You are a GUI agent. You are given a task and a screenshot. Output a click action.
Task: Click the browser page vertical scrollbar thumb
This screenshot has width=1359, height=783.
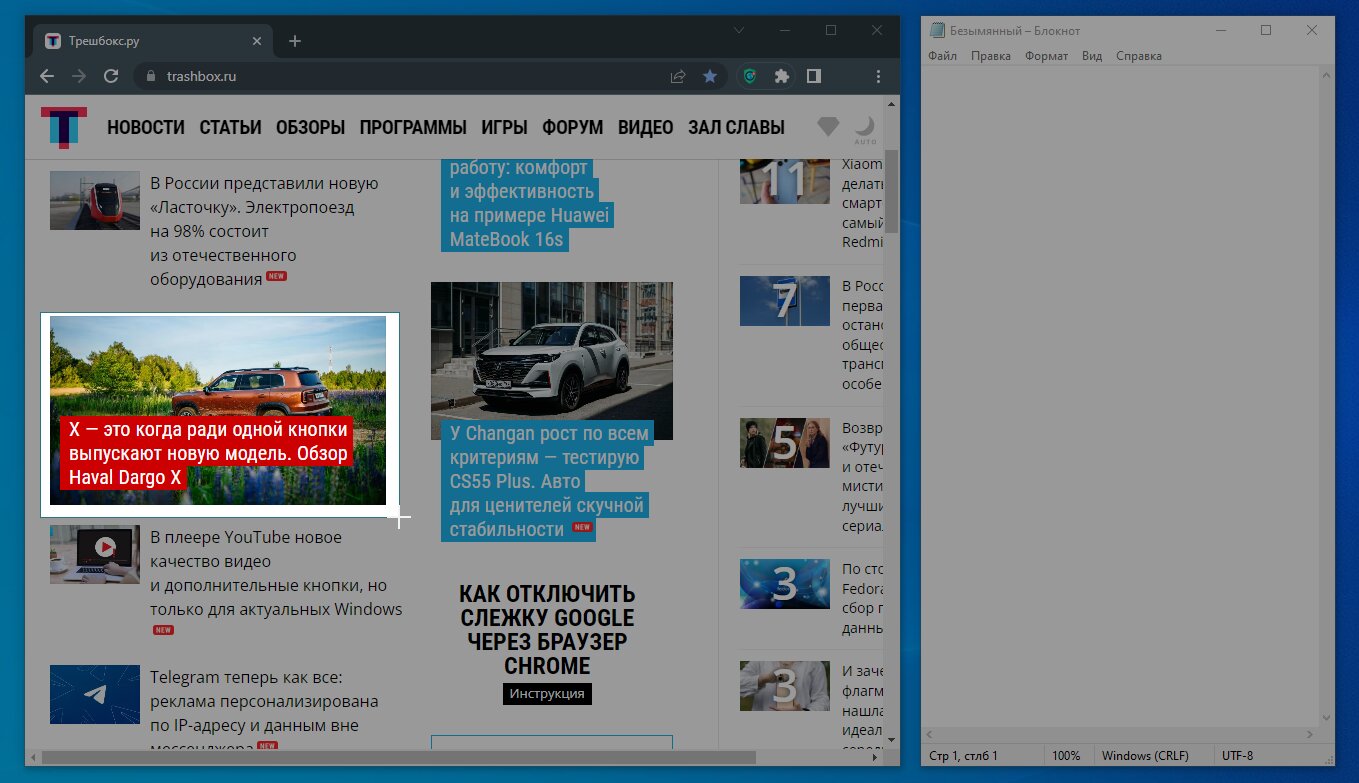pyautogui.click(x=891, y=190)
